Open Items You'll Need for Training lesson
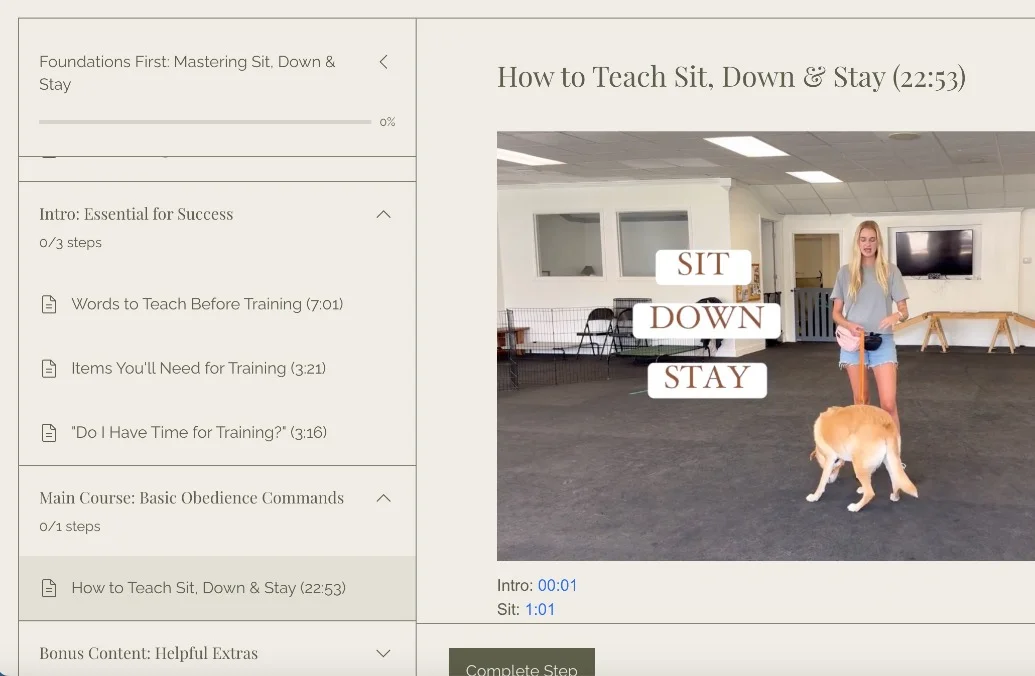 click(x=198, y=369)
